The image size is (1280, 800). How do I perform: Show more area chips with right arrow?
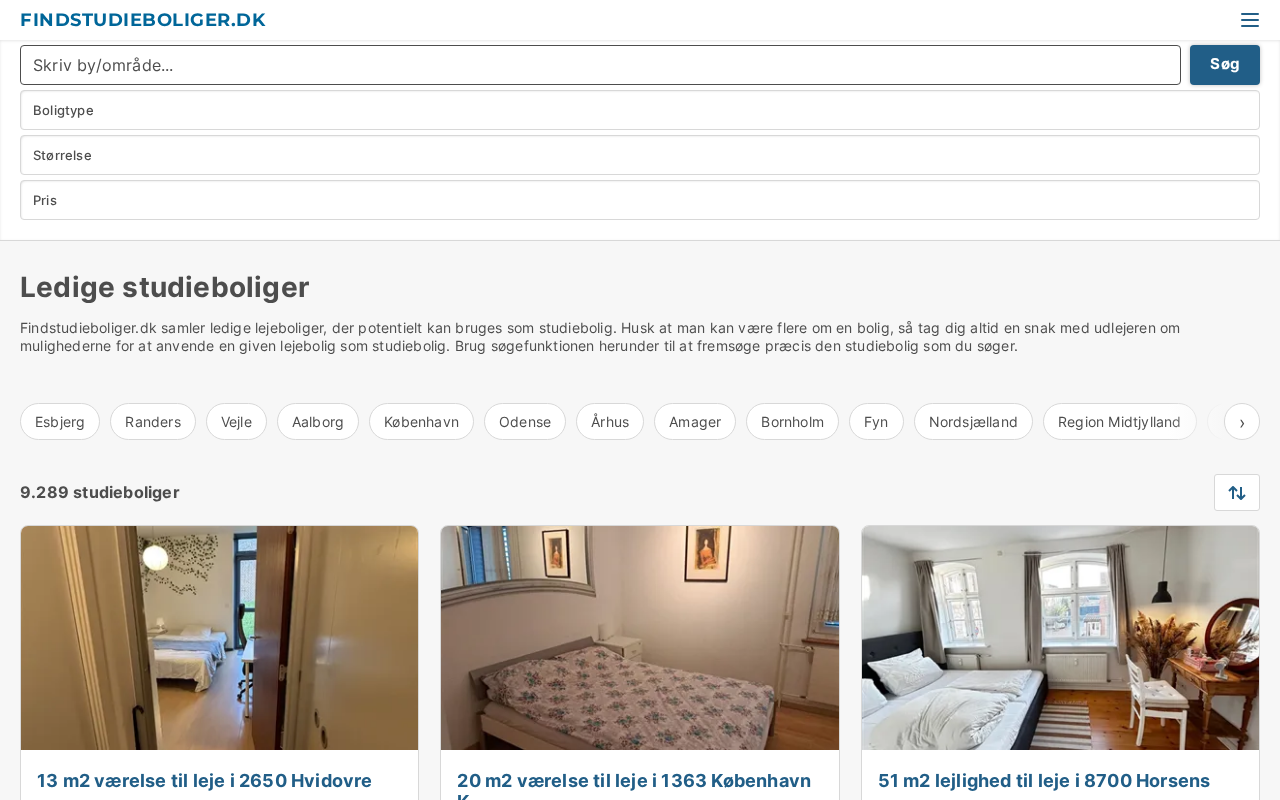[1242, 422]
